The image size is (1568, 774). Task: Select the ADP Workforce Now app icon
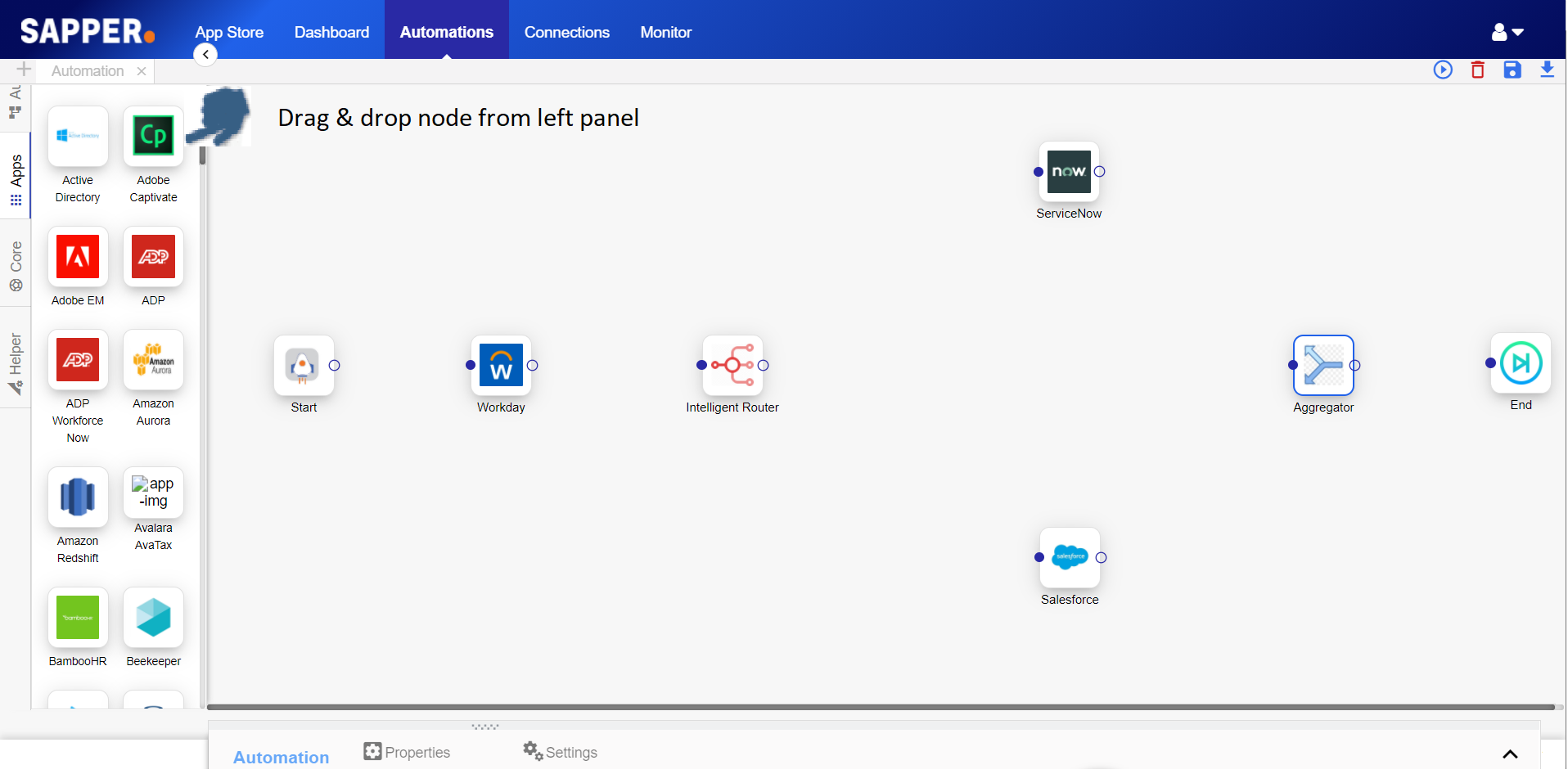(x=78, y=360)
